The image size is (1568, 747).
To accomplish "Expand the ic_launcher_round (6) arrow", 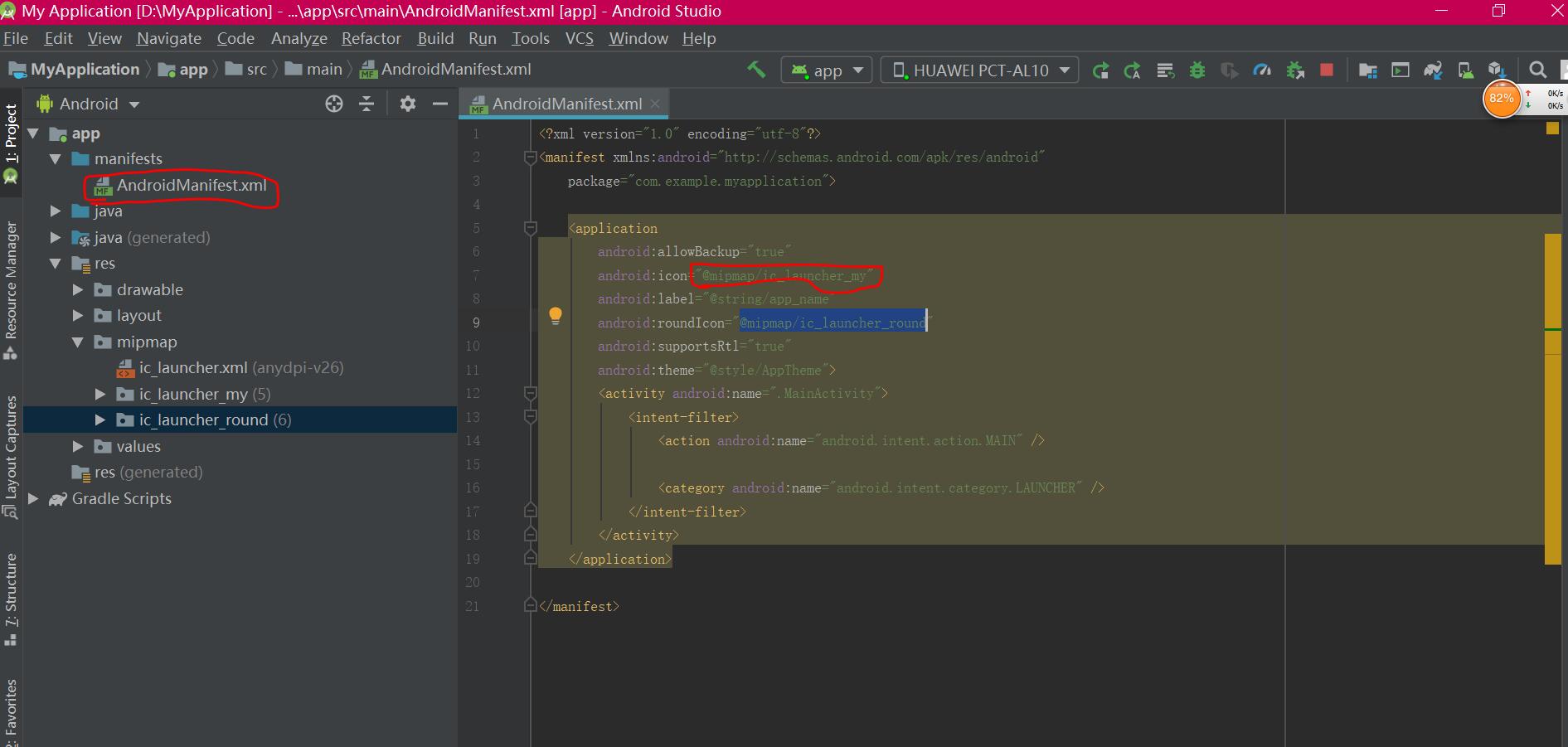I will click(x=100, y=420).
